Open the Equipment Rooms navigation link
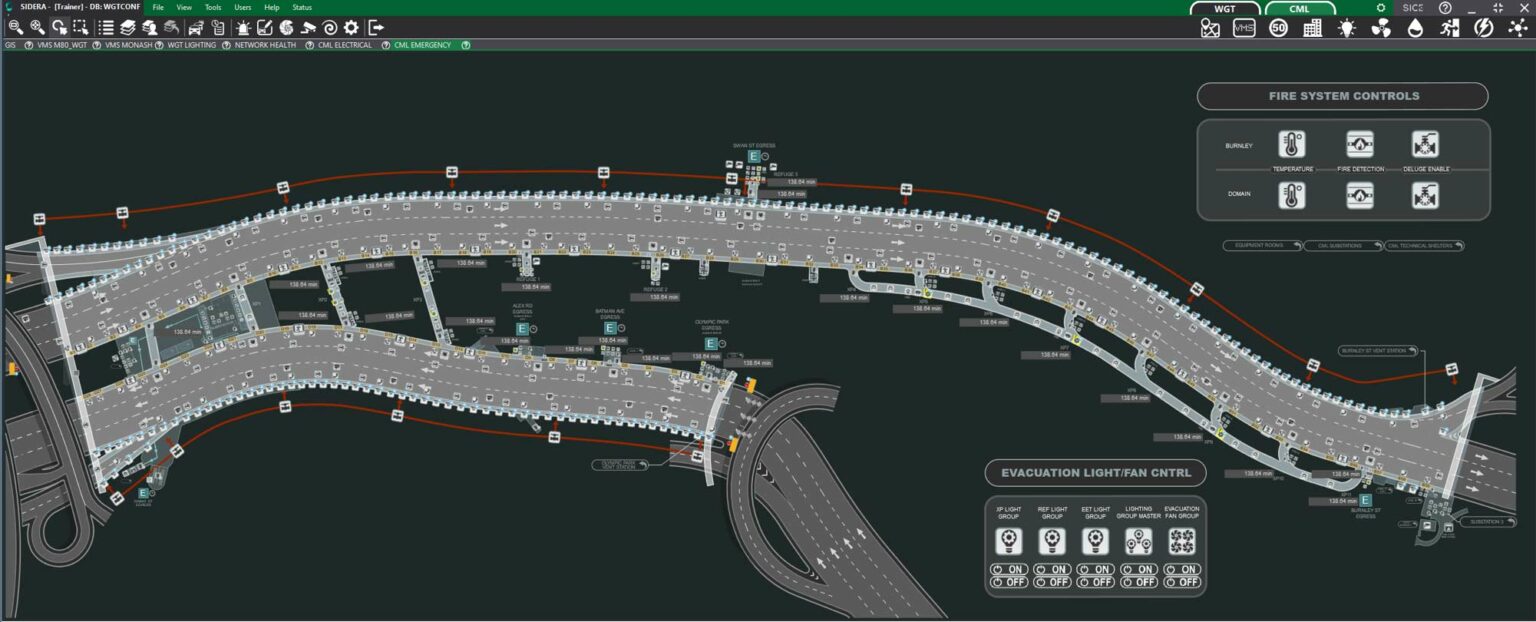Screen dimensions: 1536x622 click(1262, 245)
